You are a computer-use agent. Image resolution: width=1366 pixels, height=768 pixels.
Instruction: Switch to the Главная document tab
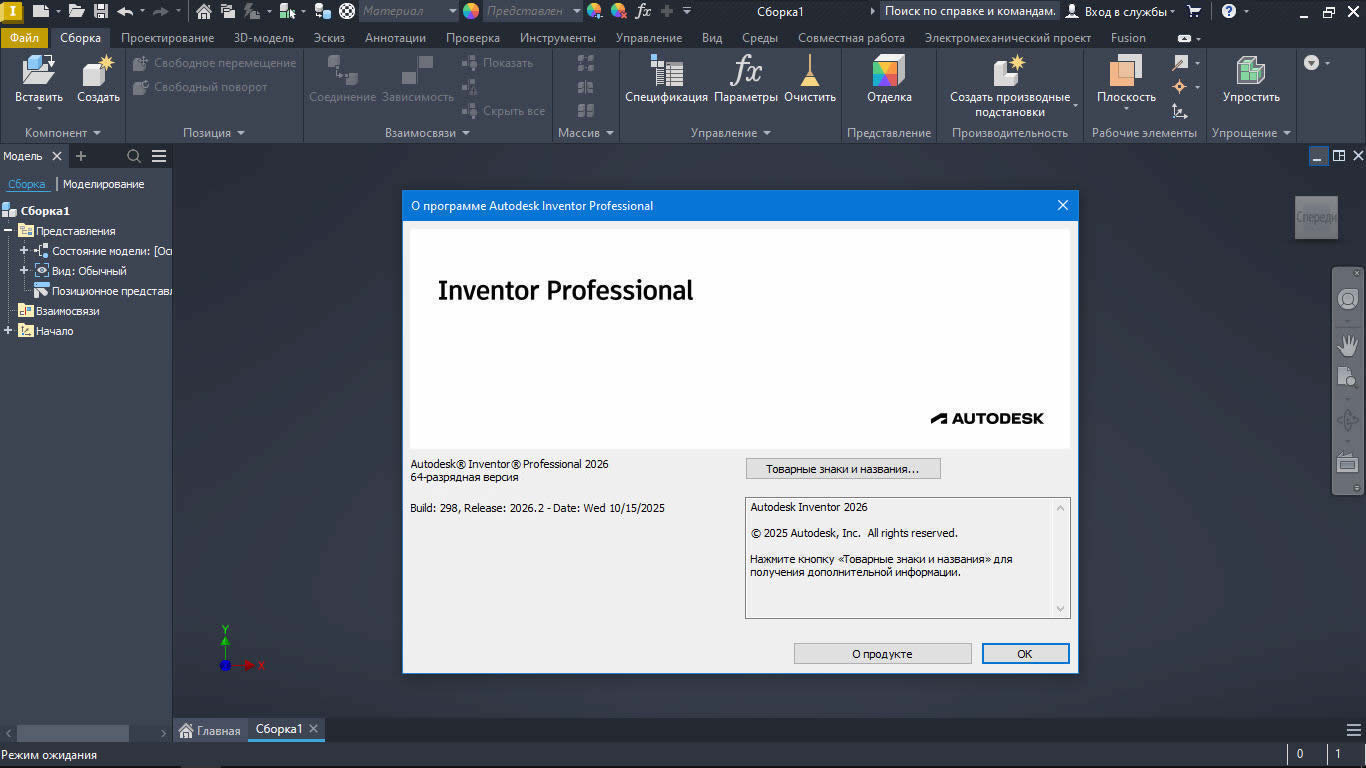pyautogui.click(x=209, y=730)
